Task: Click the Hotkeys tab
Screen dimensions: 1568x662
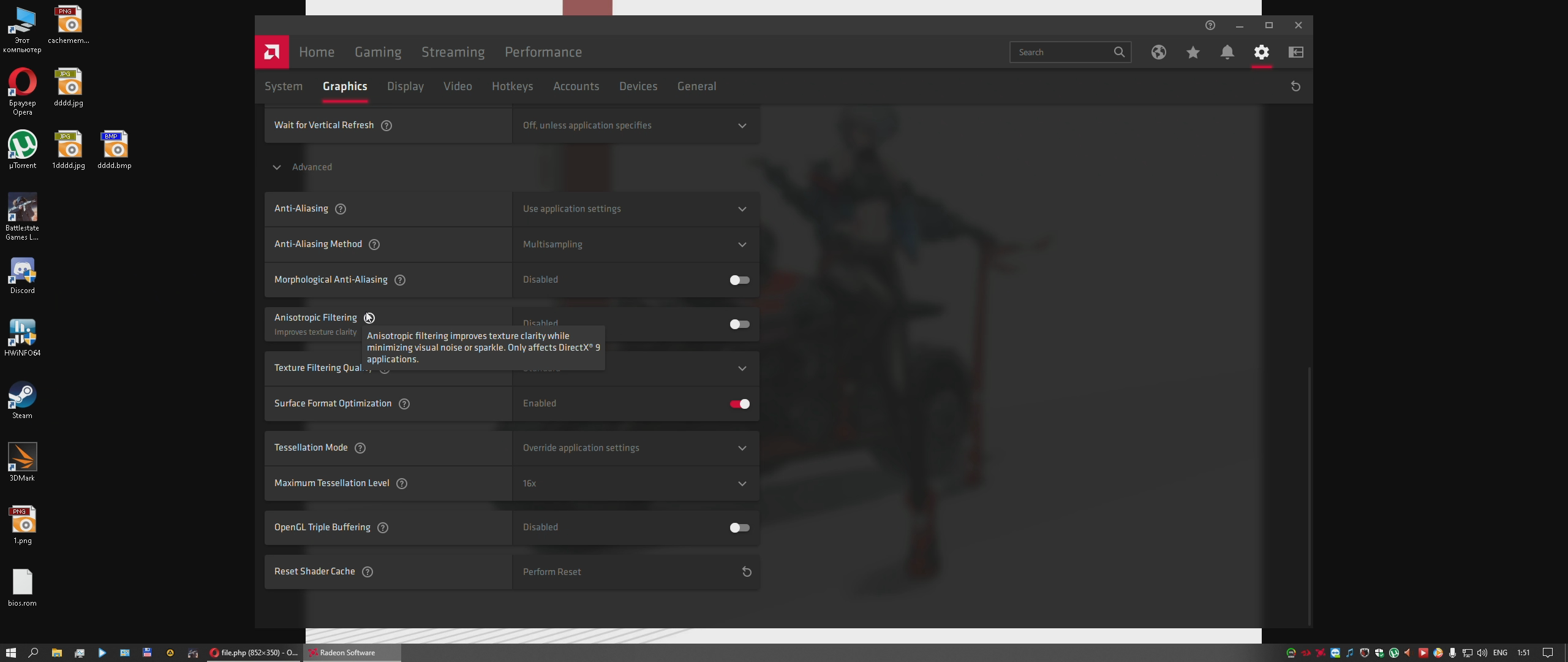Action: 512,86
